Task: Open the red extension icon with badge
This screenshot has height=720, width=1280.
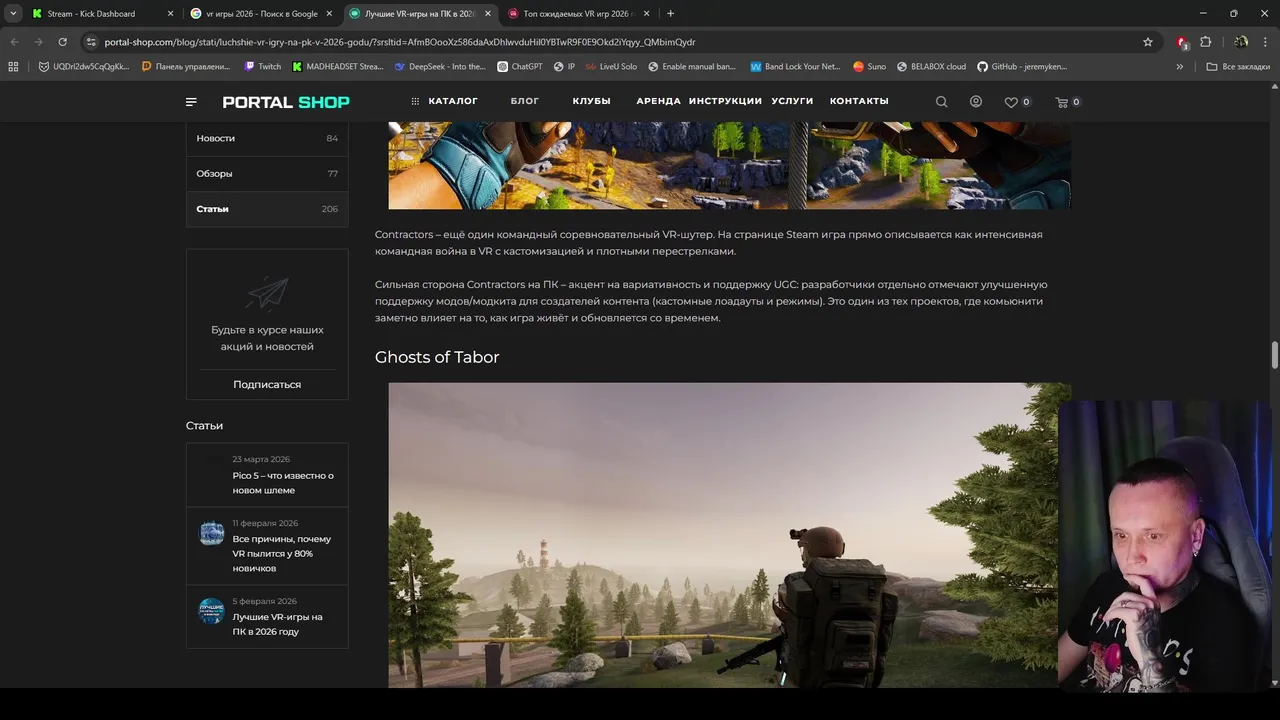Action: tap(1182, 42)
